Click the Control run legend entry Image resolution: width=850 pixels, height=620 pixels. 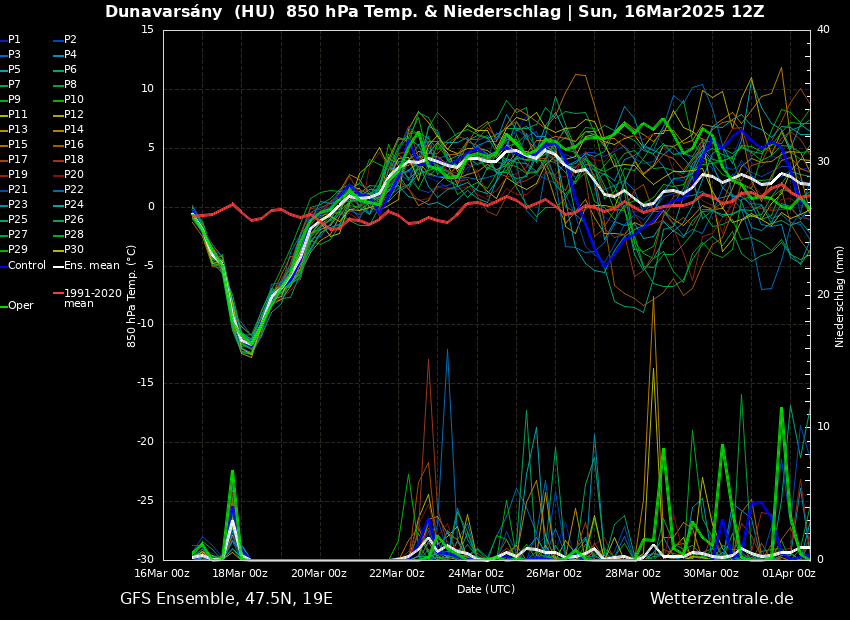tap(26, 266)
